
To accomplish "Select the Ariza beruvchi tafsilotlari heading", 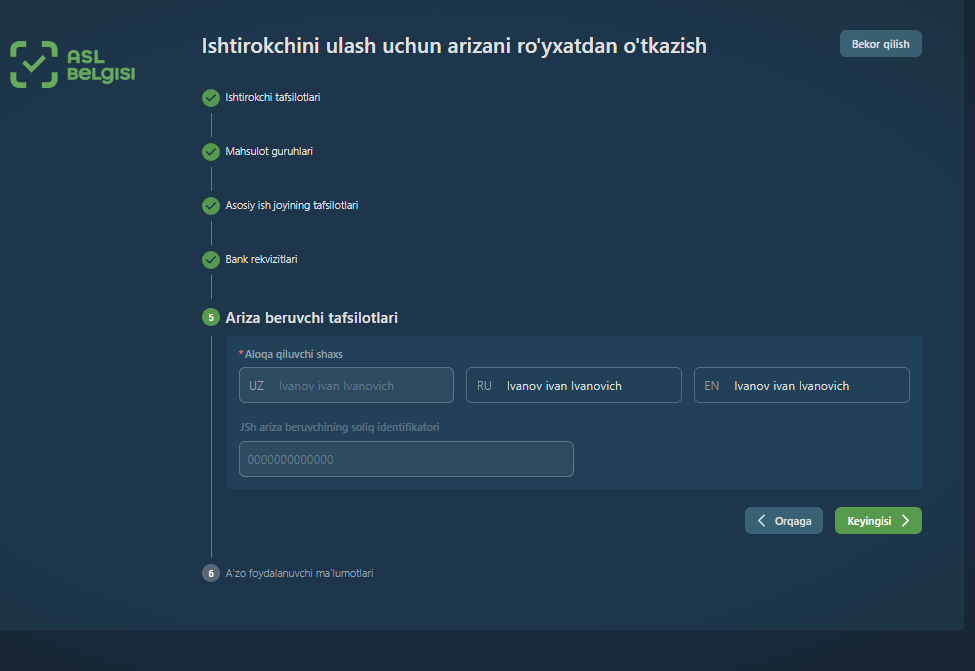I will tap(312, 318).
